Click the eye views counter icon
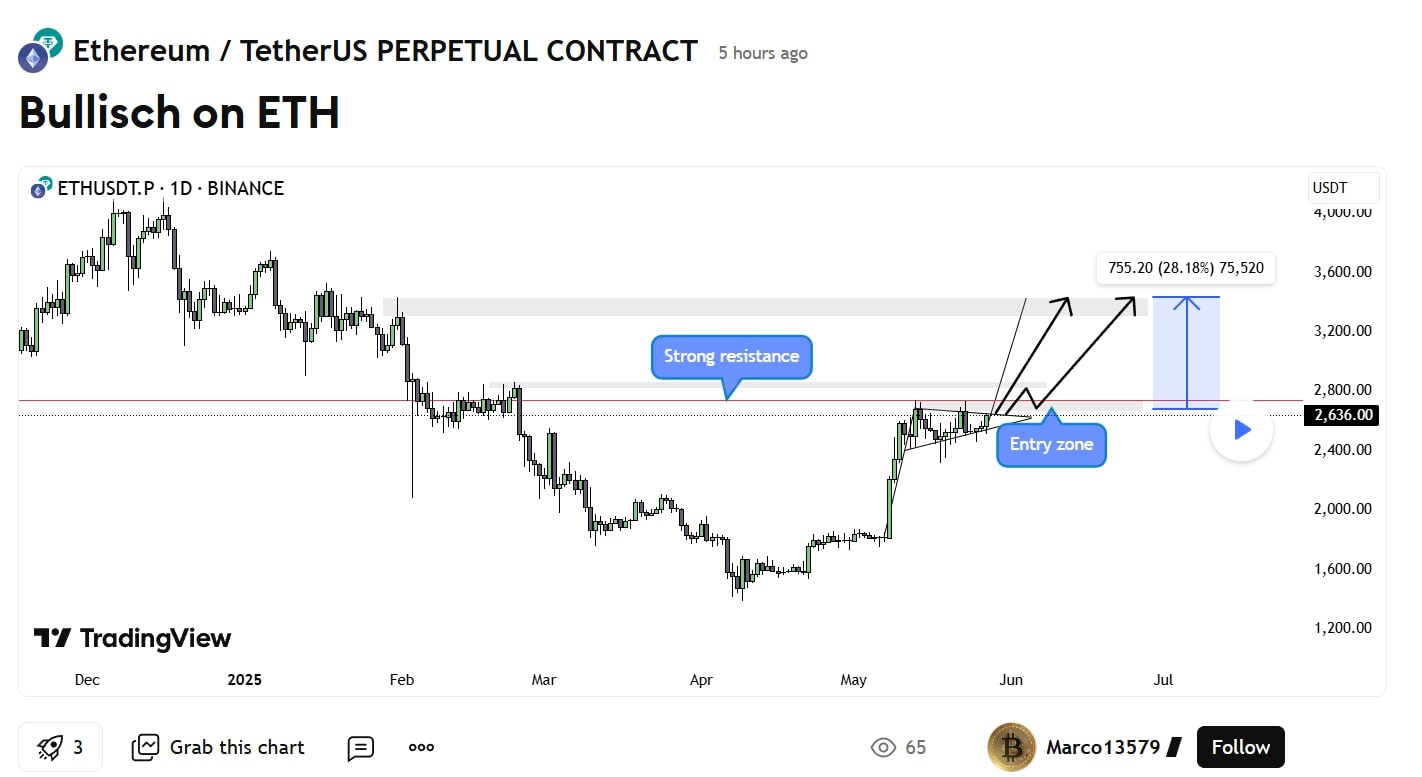This screenshot has height=777, width=1422. (x=883, y=747)
